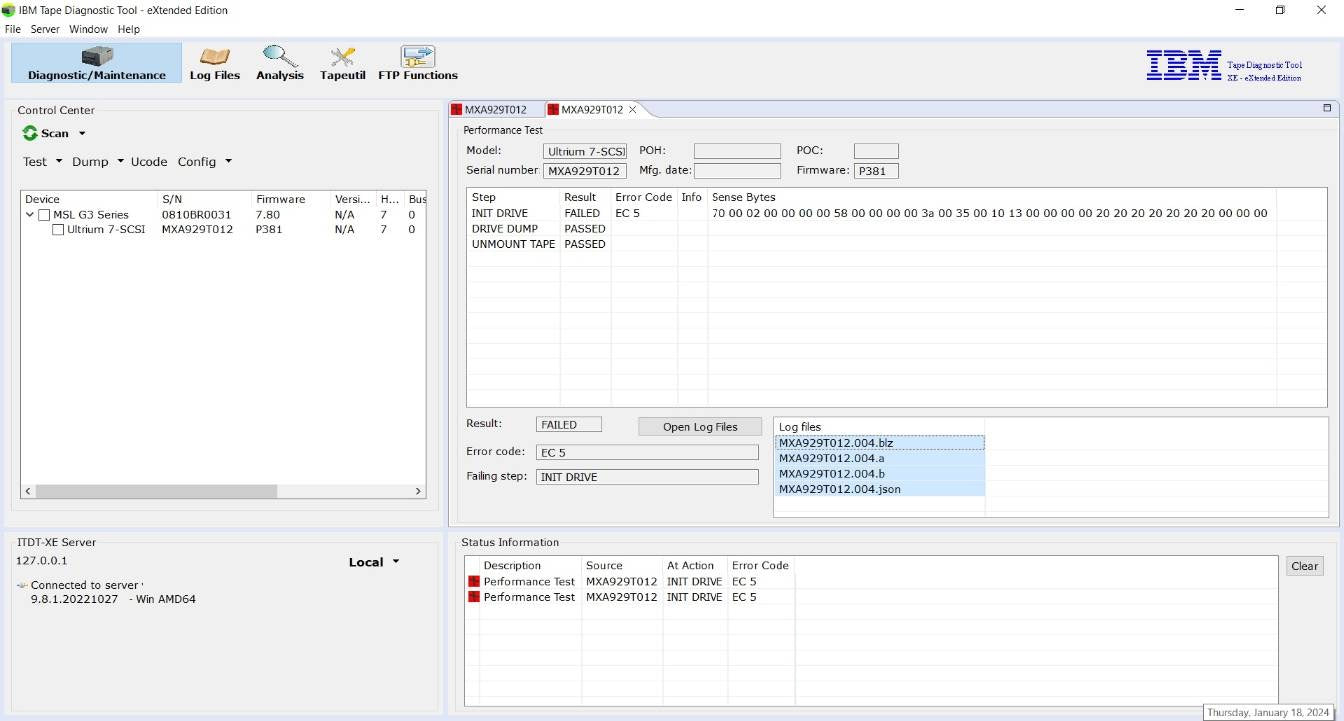Screen dimensions: 1344x721
Task: Open the Analysis magnifier tool
Action: pyautogui.click(x=280, y=62)
